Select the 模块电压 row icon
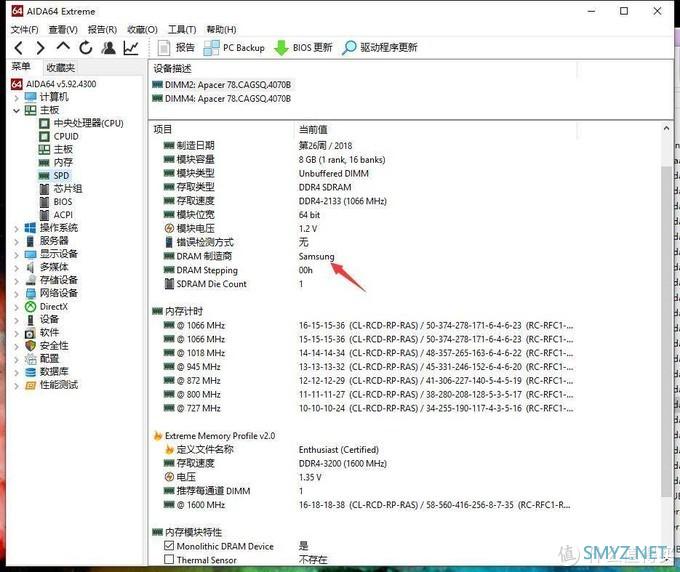This screenshot has height=572, width=680. tap(169, 229)
